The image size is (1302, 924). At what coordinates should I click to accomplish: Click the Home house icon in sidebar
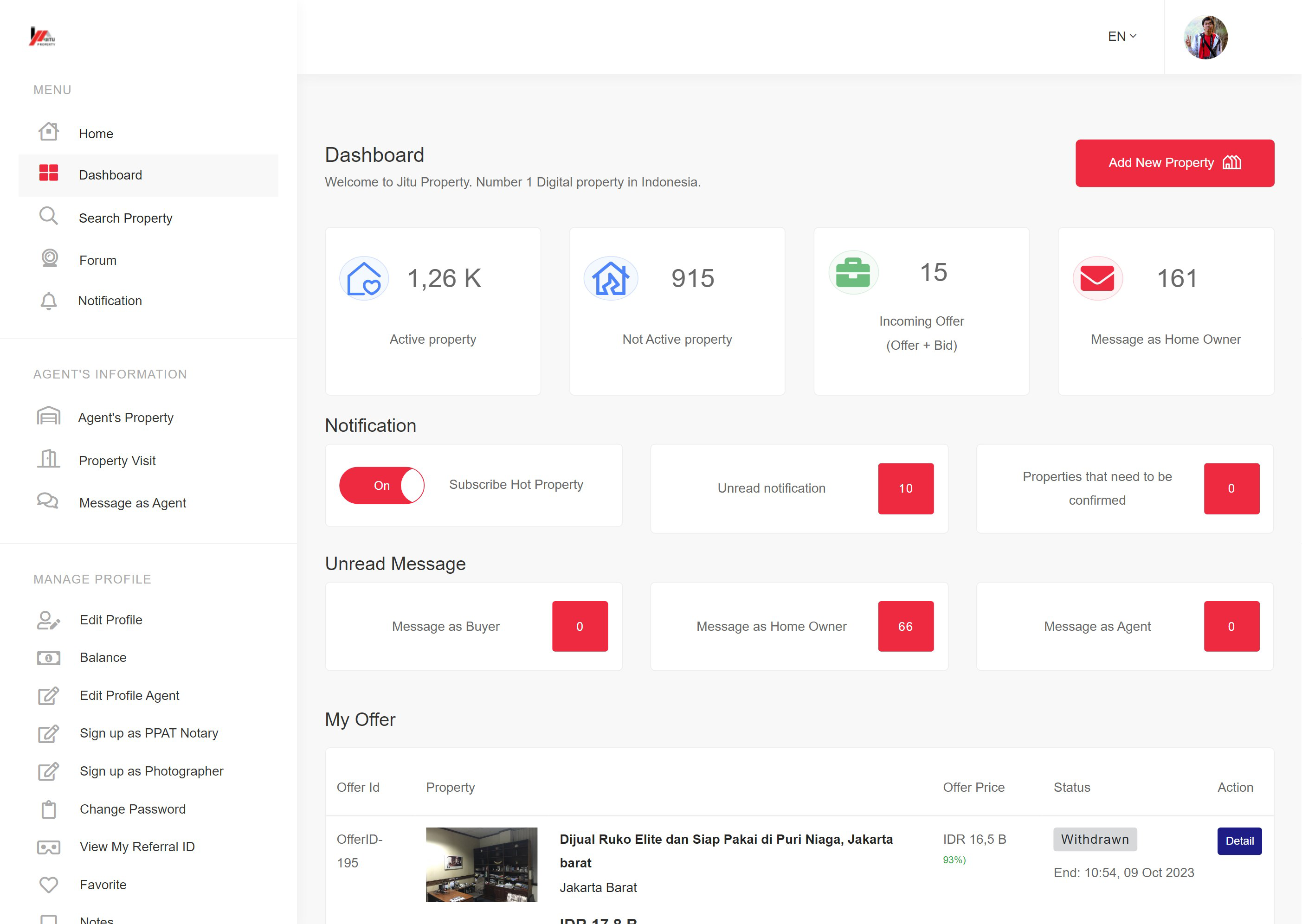[x=48, y=132]
